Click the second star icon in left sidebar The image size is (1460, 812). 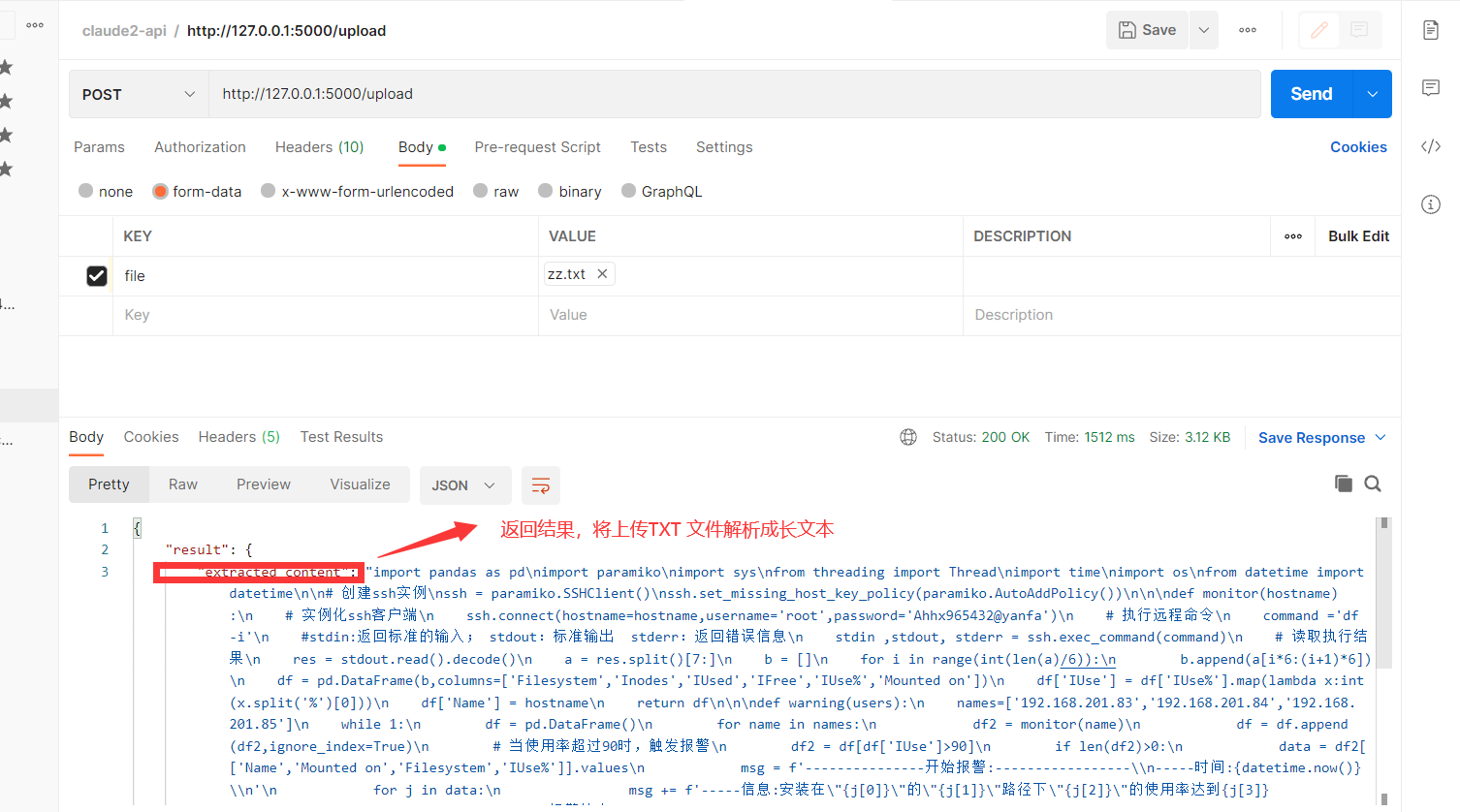click(x=6, y=101)
